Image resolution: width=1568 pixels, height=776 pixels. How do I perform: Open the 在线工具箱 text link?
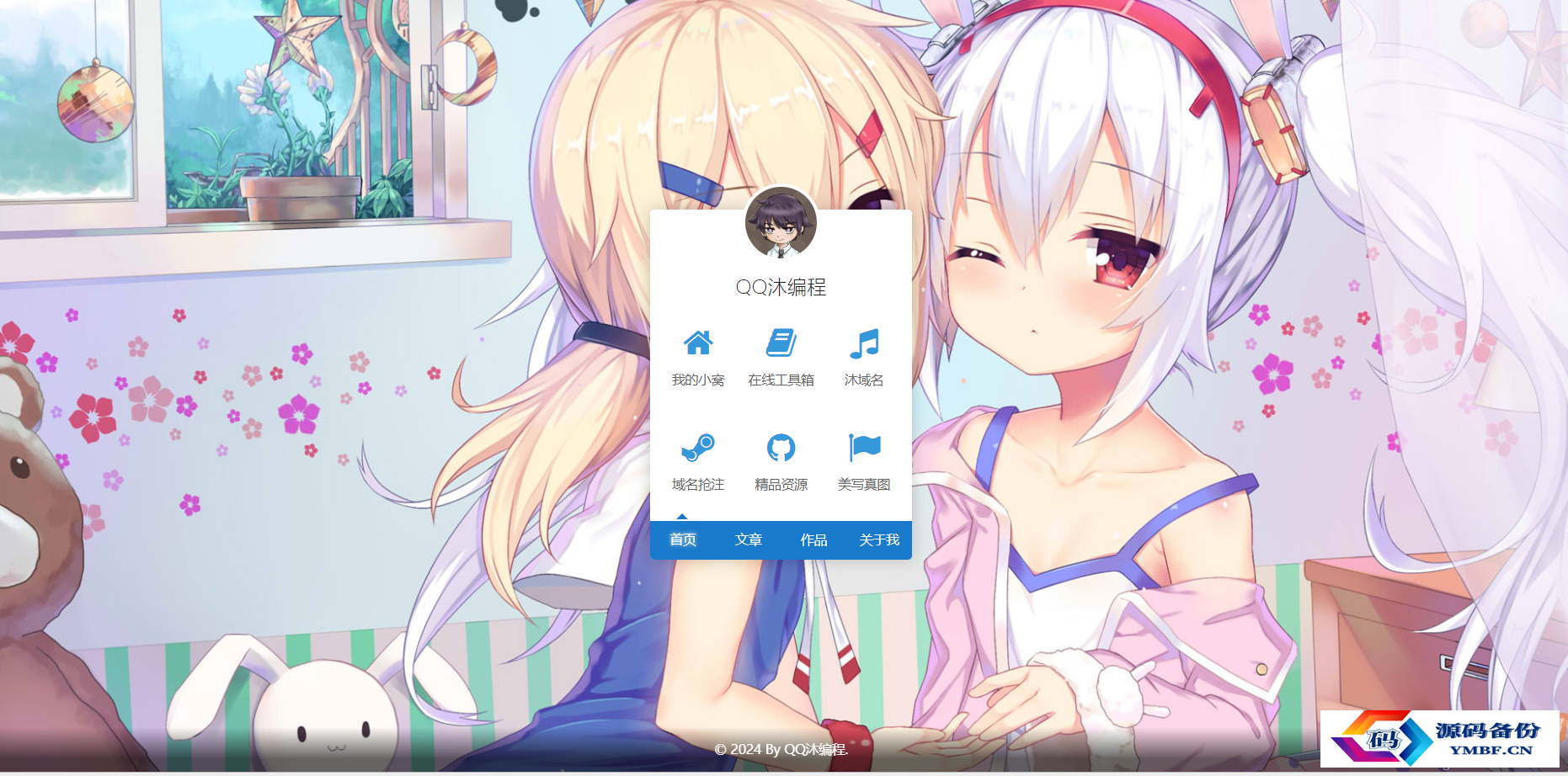coord(781,380)
